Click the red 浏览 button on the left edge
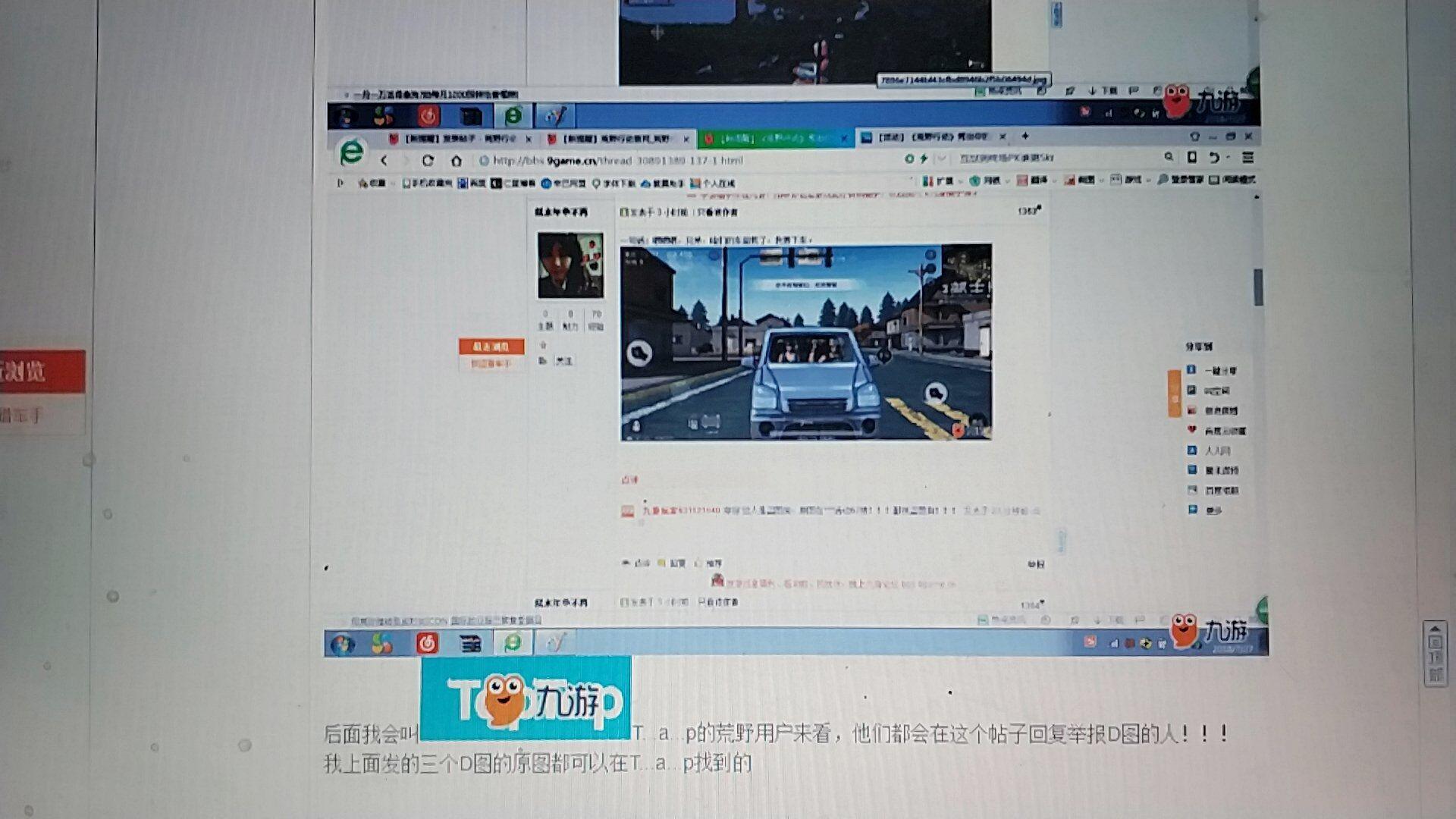 pos(41,372)
